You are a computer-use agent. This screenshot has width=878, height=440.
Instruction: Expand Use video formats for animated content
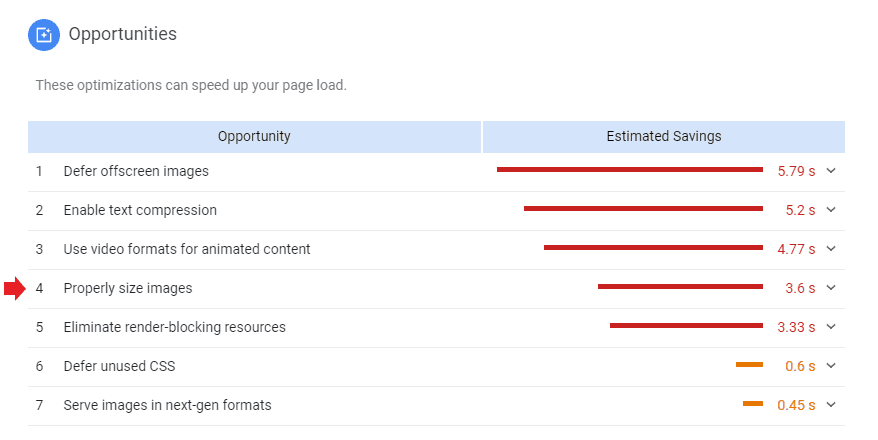[831, 249]
